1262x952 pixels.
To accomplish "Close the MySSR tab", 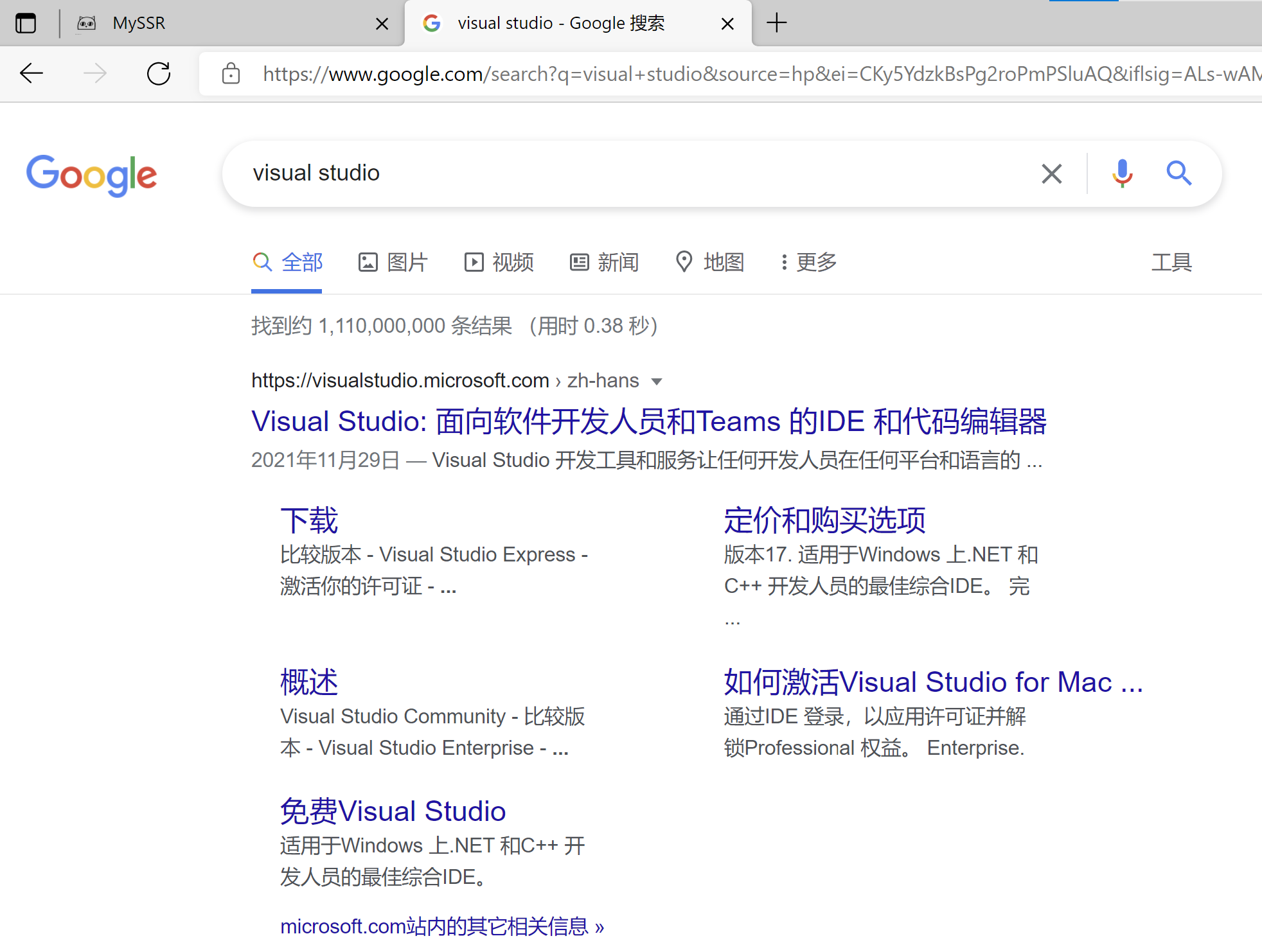I will coord(382,24).
